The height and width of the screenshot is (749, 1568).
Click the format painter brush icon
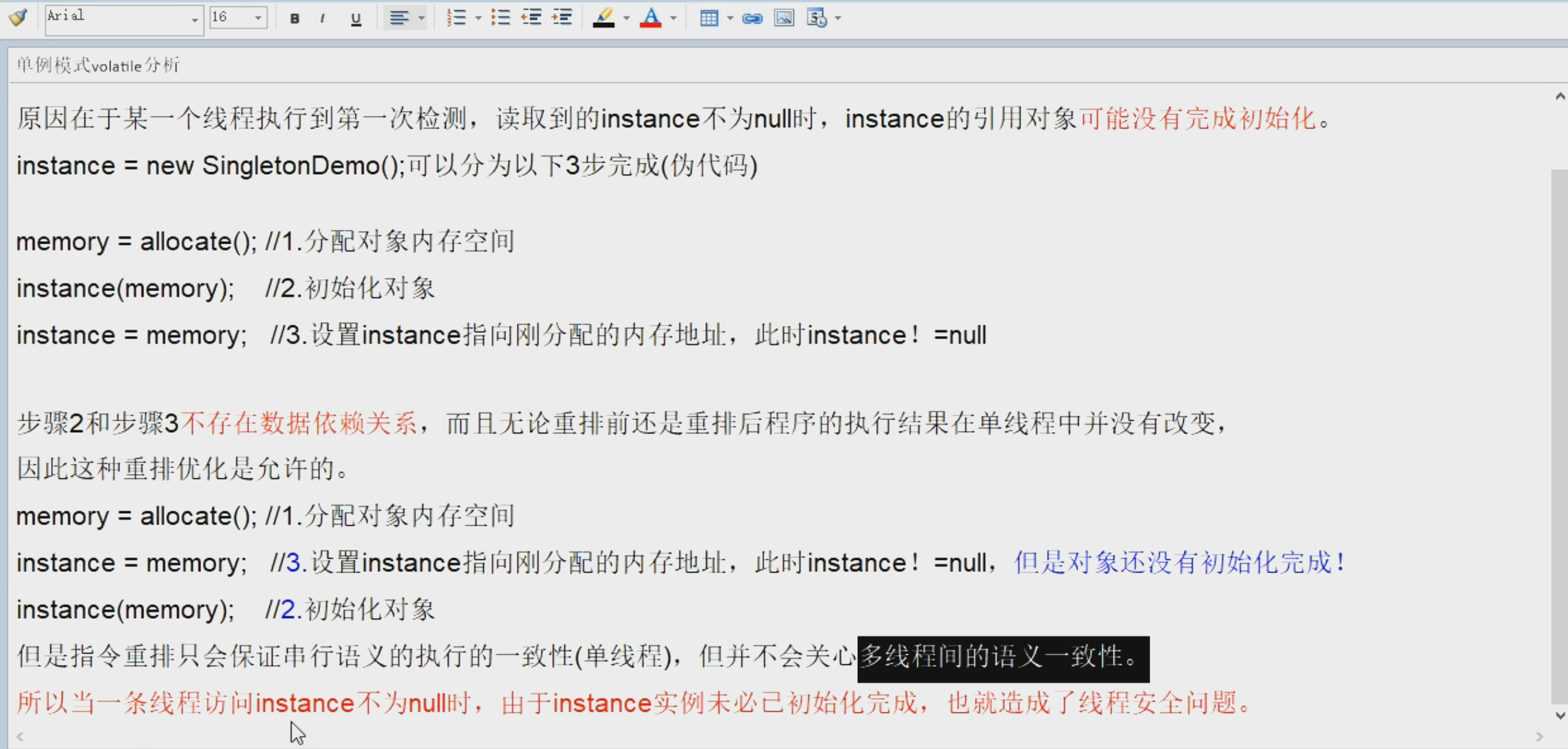18,17
